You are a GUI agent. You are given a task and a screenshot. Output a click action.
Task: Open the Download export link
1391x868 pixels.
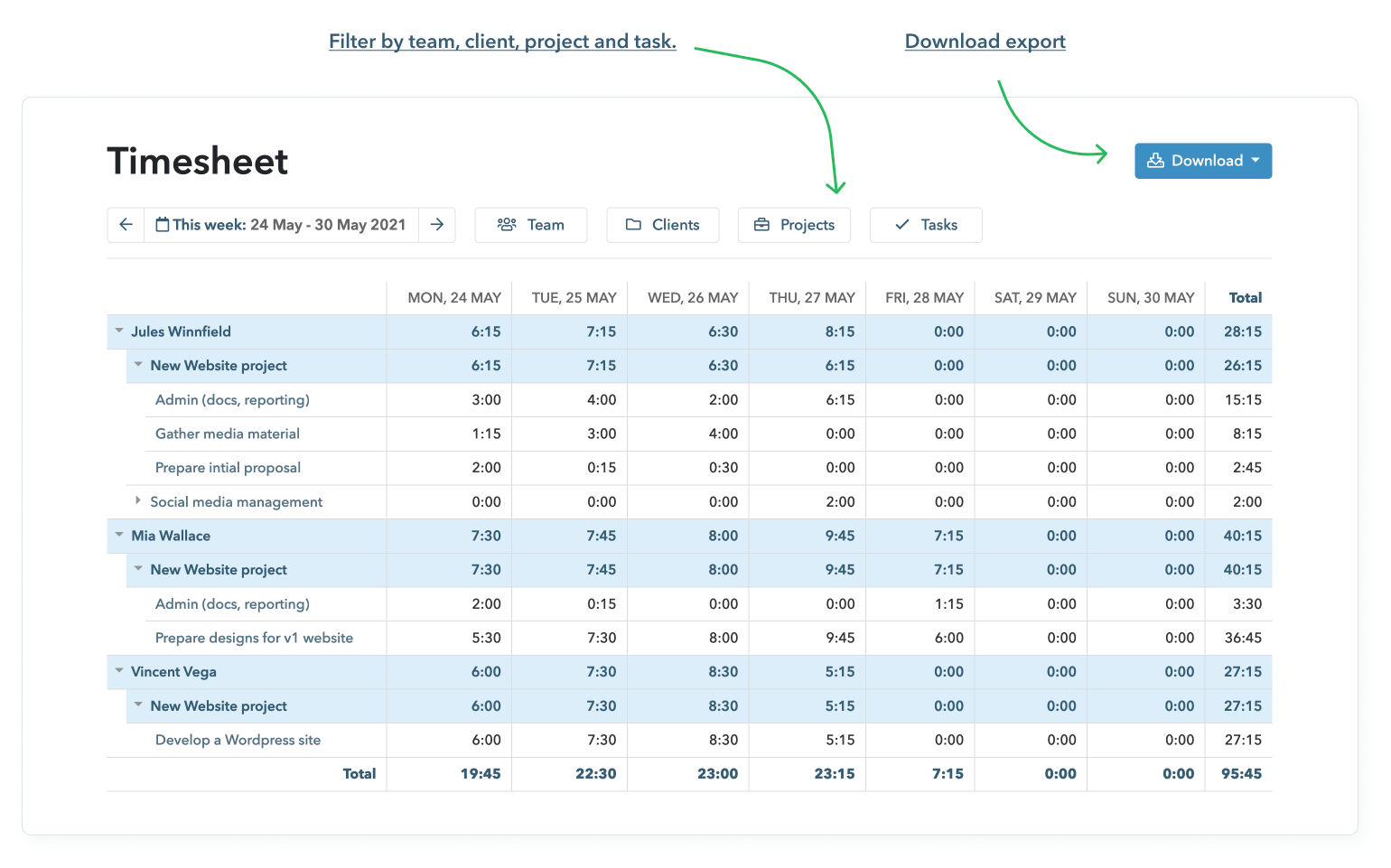point(985,41)
